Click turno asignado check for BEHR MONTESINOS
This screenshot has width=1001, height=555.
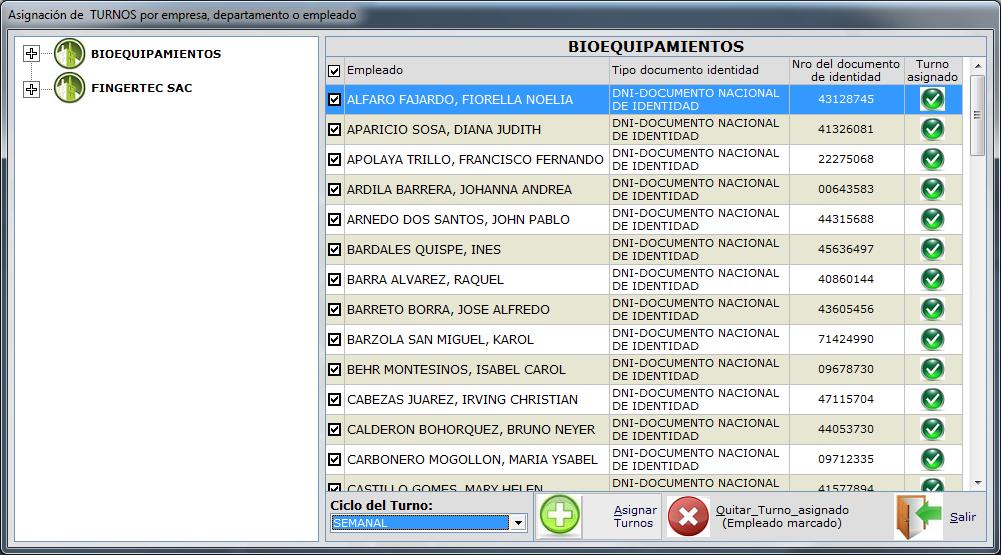[933, 369]
